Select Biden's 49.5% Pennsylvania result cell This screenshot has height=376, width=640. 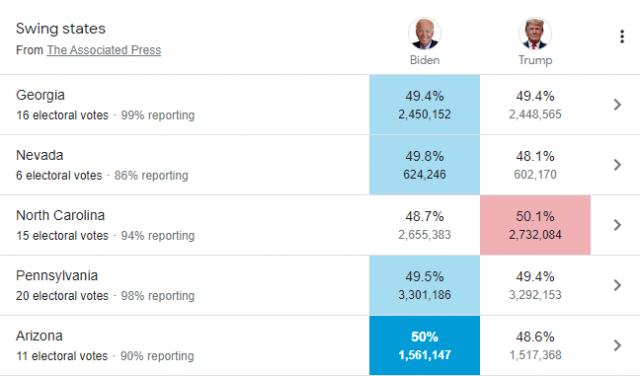point(424,285)
